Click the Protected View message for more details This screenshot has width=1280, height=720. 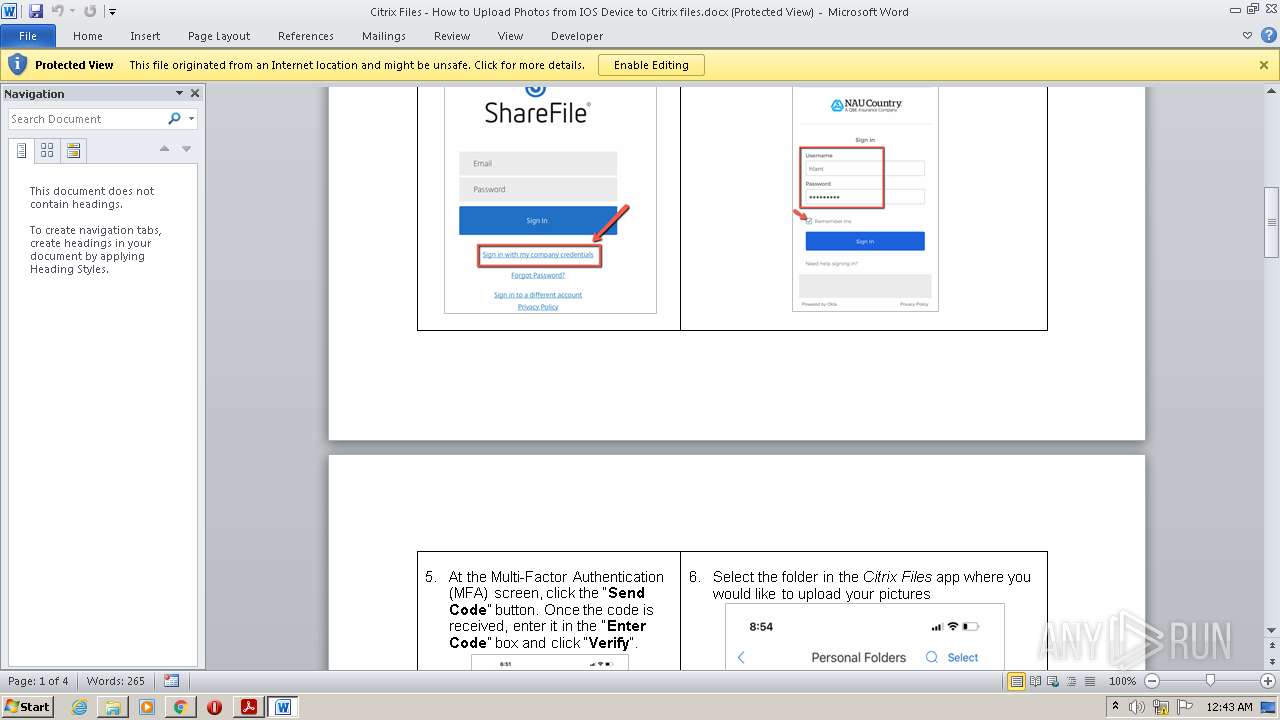[357, 65]
